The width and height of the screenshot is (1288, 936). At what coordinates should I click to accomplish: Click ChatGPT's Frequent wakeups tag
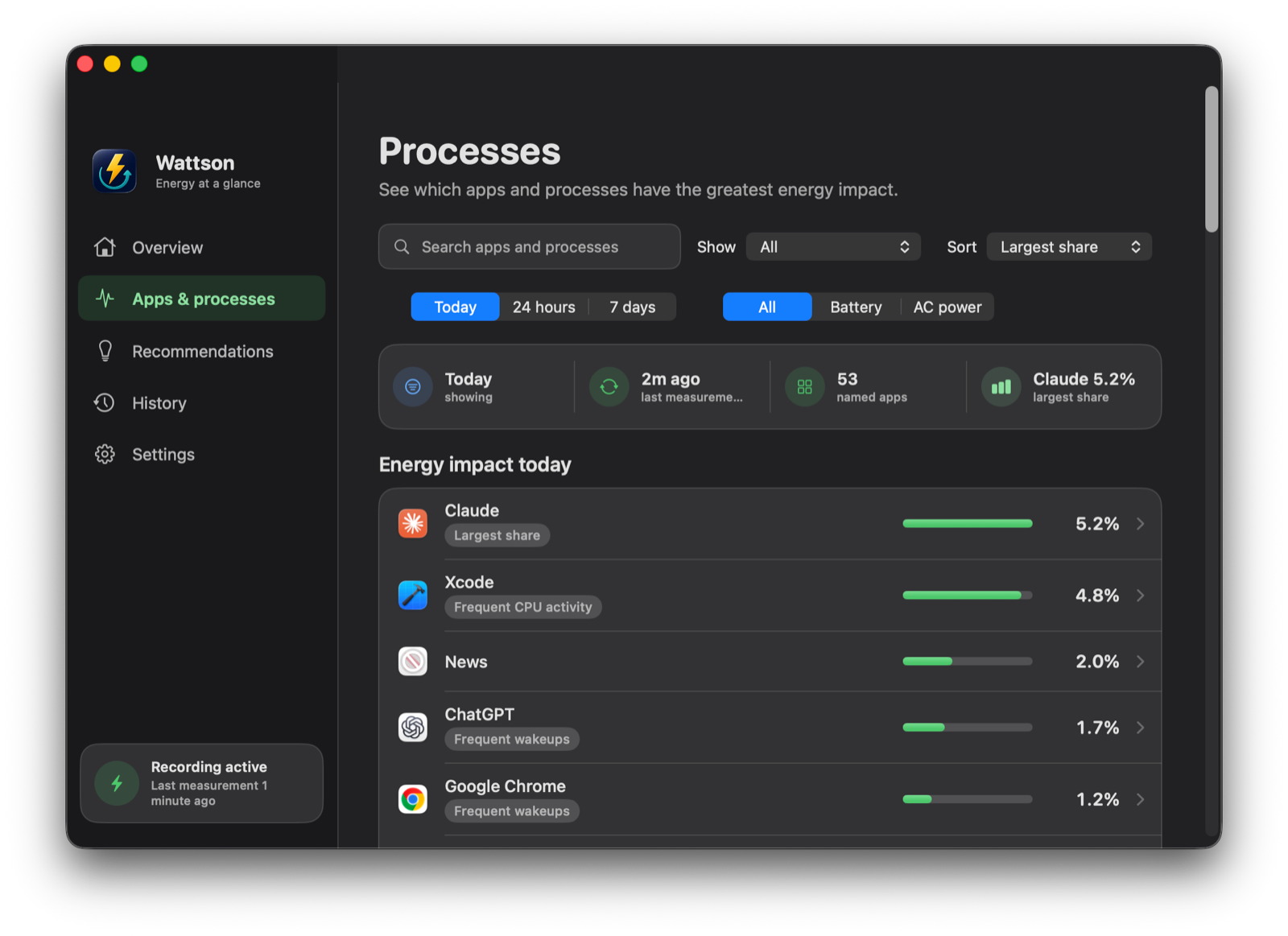512,739
